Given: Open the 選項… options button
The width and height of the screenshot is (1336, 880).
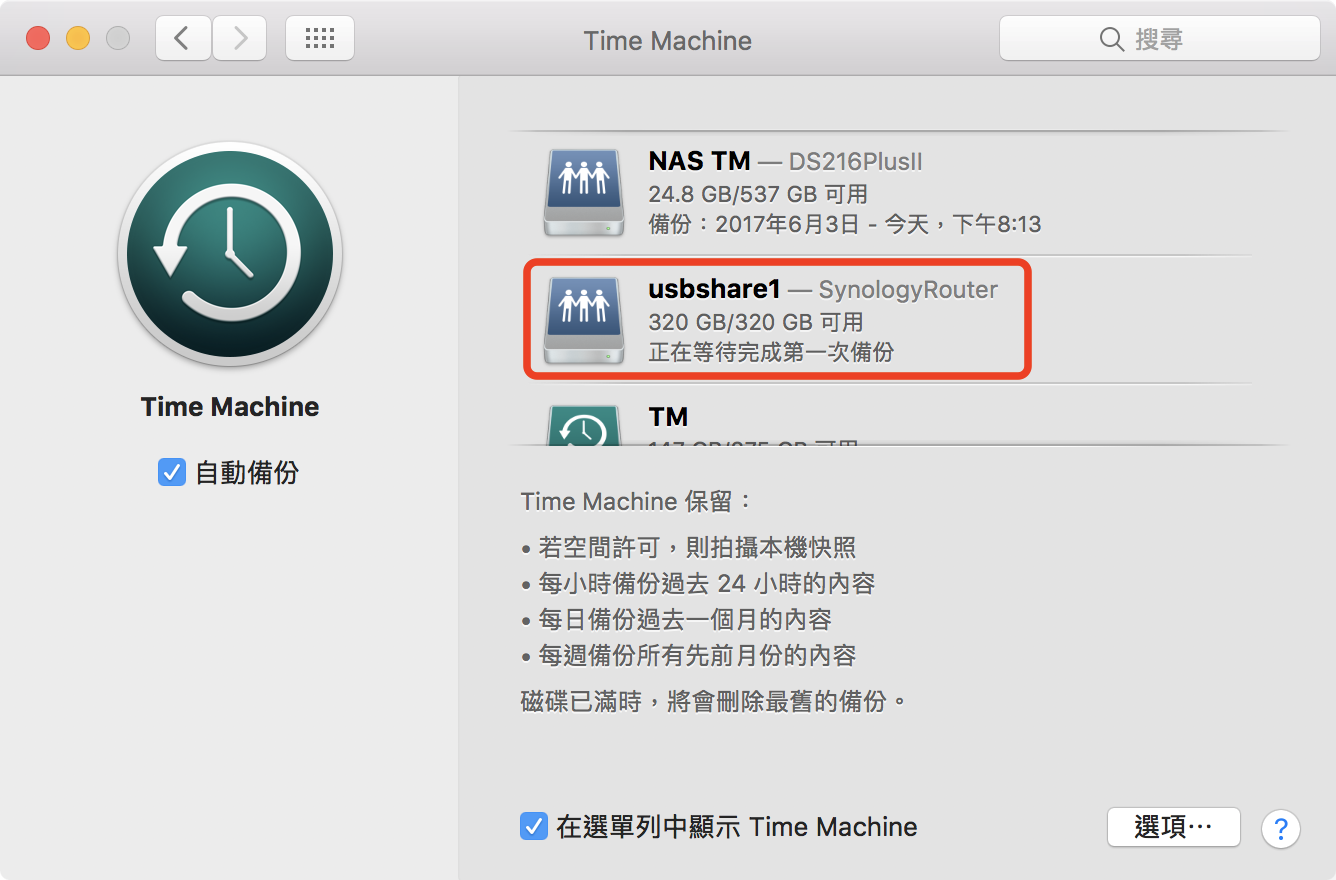Looking at the screenshot, I should tap(1173, 827).
